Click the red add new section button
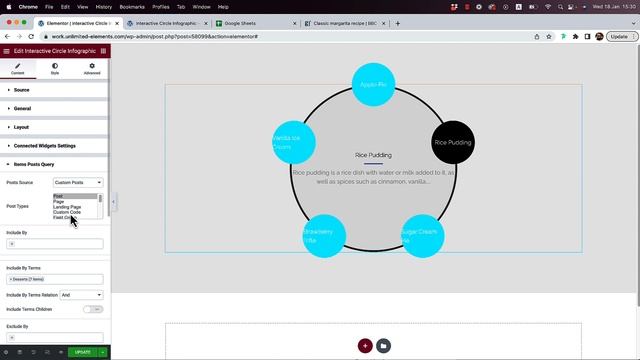This screenshot has height=360, width=640. click(365, 346)
